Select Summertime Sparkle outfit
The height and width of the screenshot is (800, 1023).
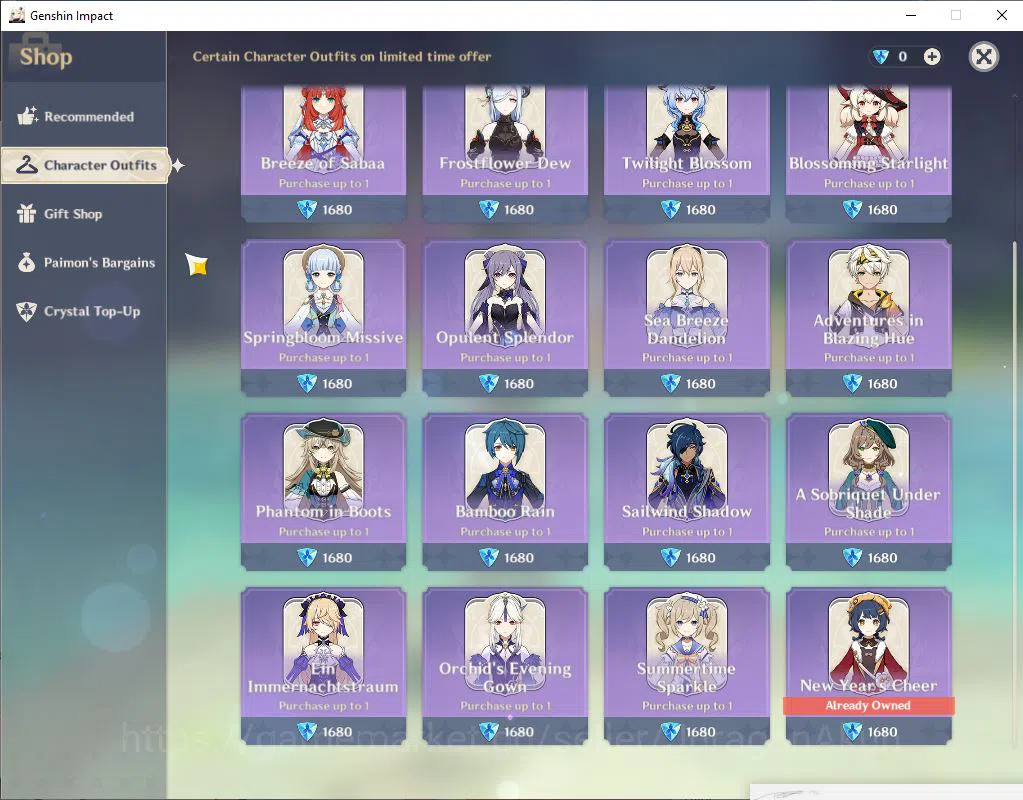687,666
